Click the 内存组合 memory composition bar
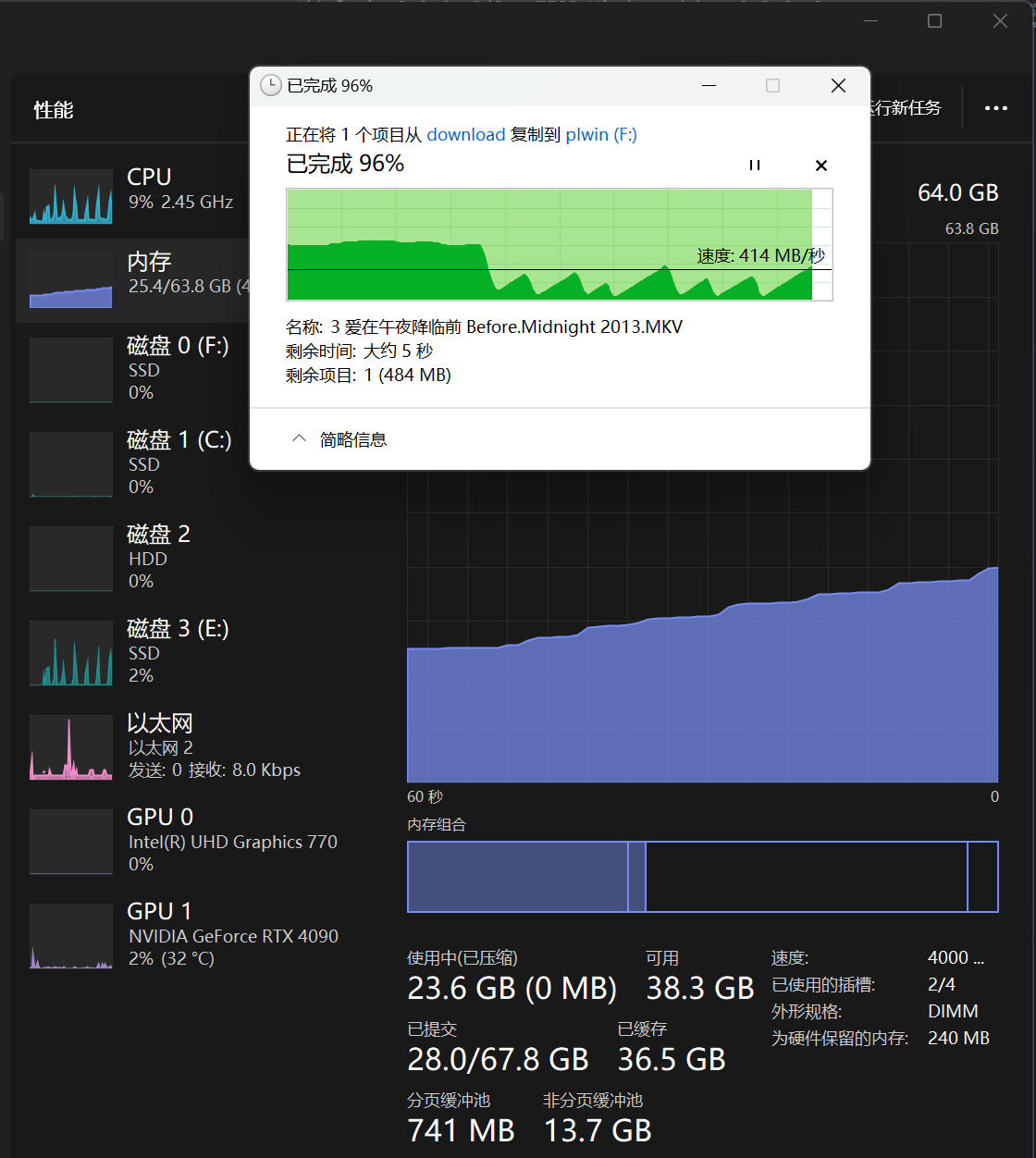Screen dimensions: 1036x1158 [x=702, y=877]
